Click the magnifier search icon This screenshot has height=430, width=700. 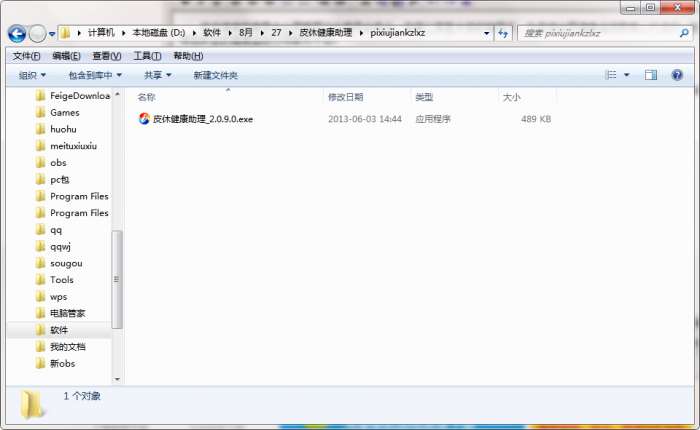tap(684, 33)
